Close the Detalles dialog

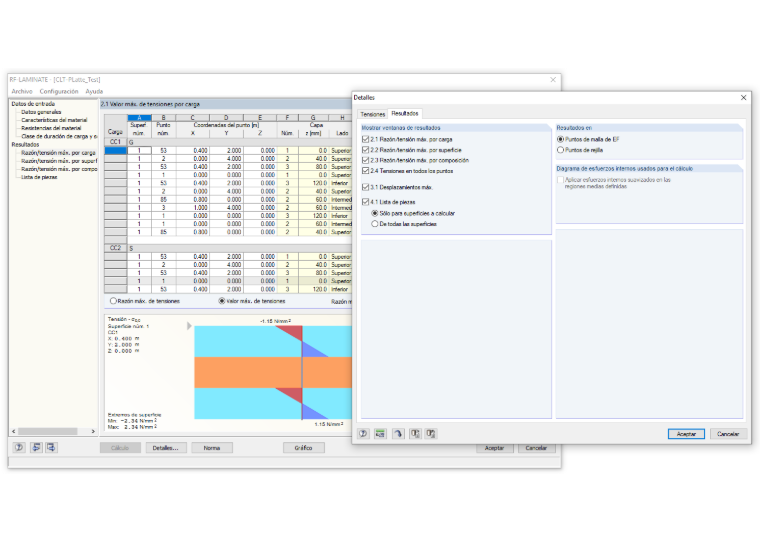(744, 97)
